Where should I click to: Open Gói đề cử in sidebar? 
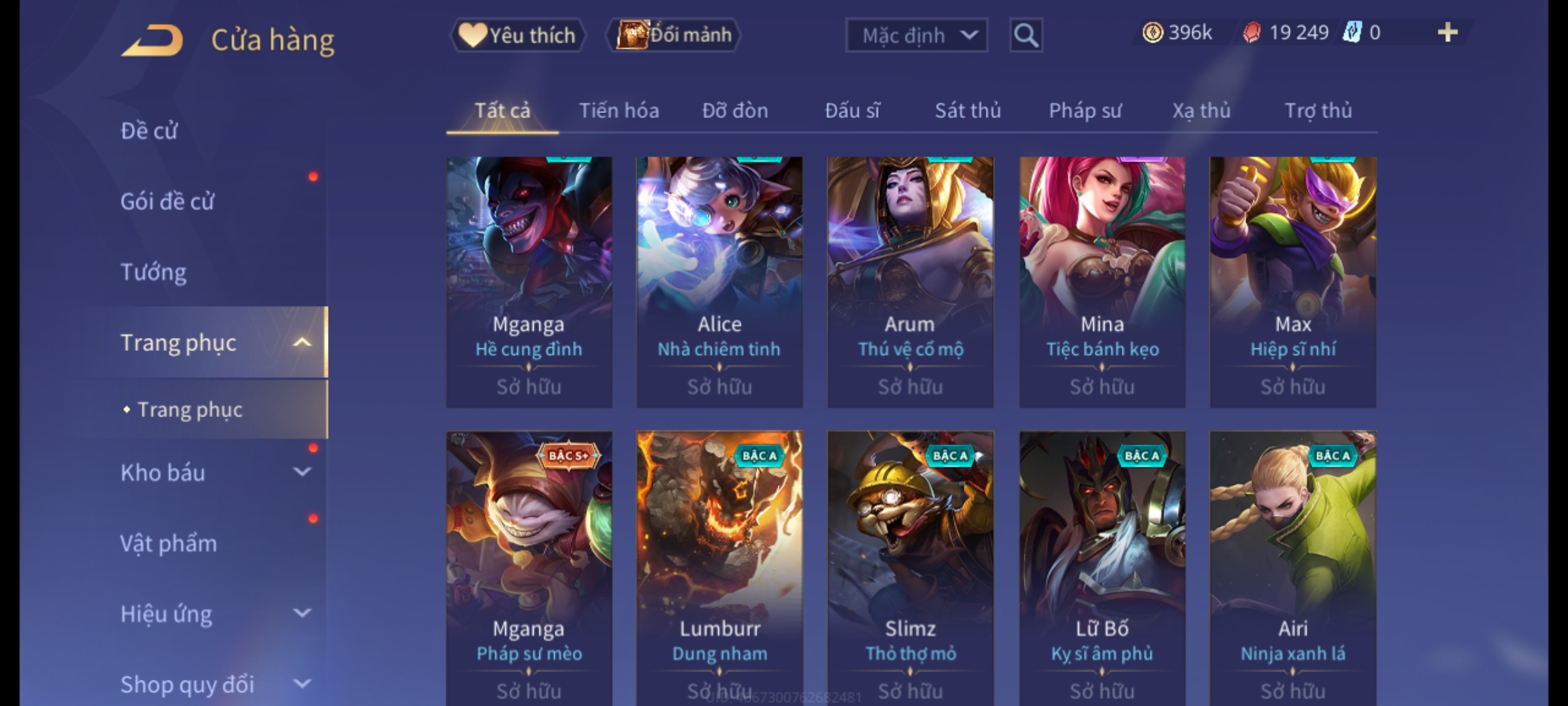click(167, 201)
